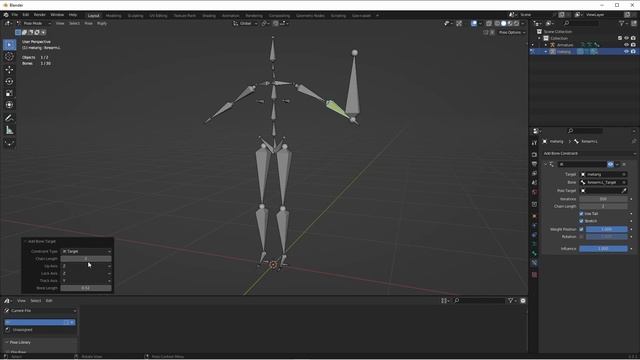Screen dimensions: 640x360
Task: Toggle viewport overlays button
Action: point(474,24)
